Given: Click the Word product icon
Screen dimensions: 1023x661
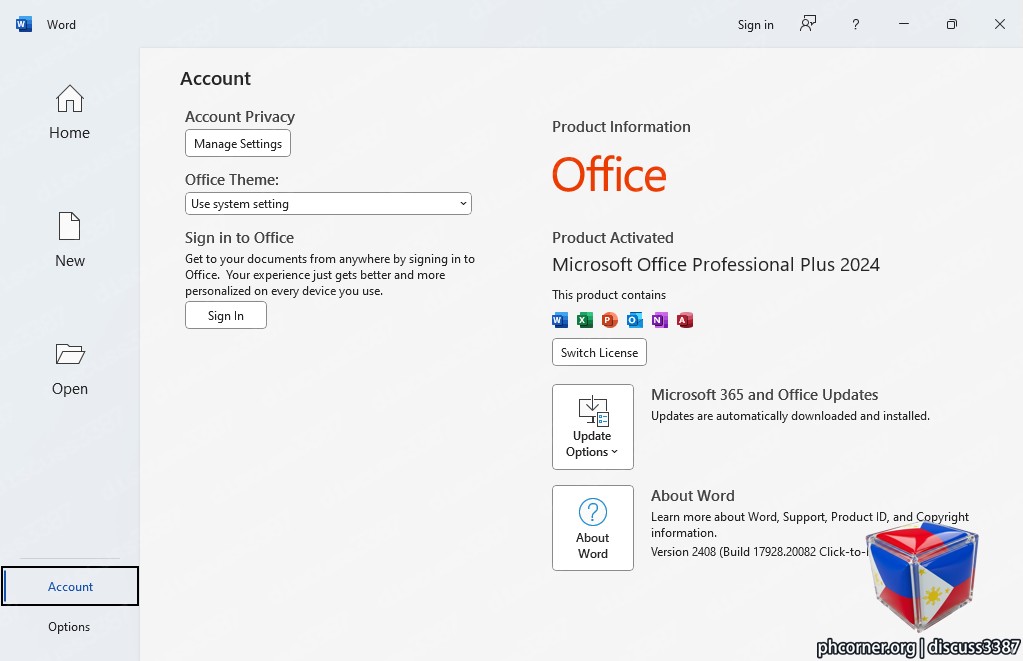Looking at the screenshot, I should point(560,320).
